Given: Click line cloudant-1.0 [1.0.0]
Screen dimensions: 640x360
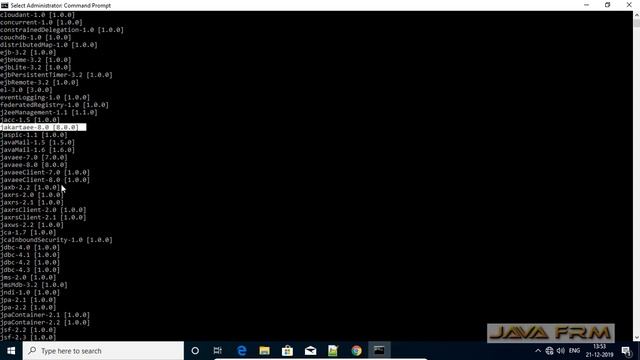Looking at the screenshot, I should click(38, 15).
